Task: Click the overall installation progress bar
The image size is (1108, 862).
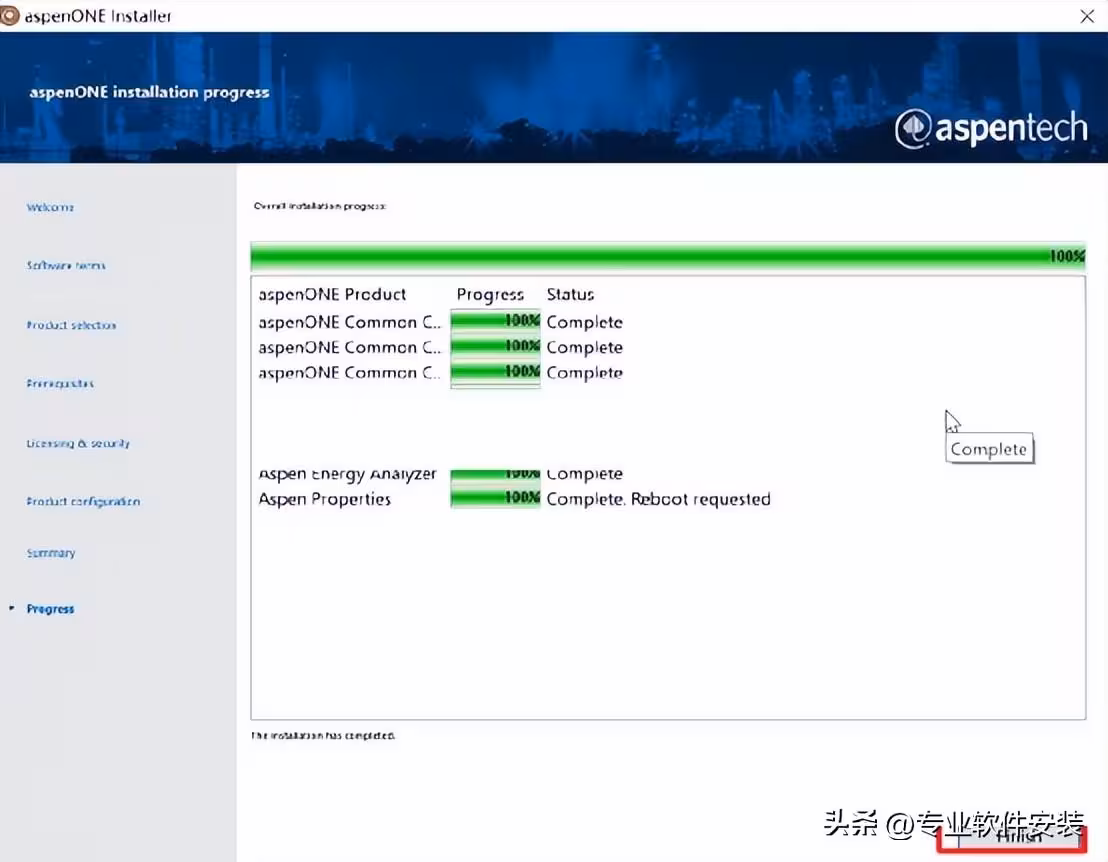Action: click(x=668, y=256)
